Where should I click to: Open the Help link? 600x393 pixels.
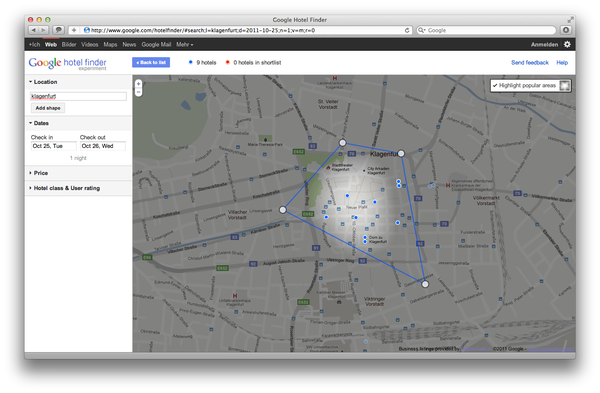click(x=562, y=62)
